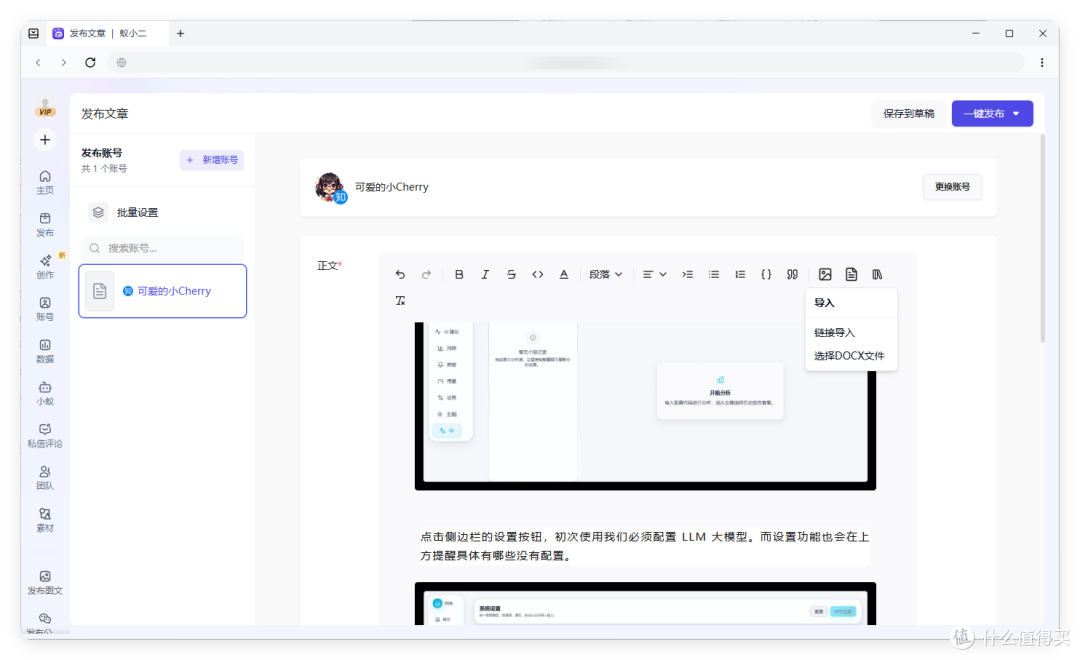This screenshot has width=1080, height=660.
Task: Open 团队 in the sidebar
Action: click(x=45, y=477)
